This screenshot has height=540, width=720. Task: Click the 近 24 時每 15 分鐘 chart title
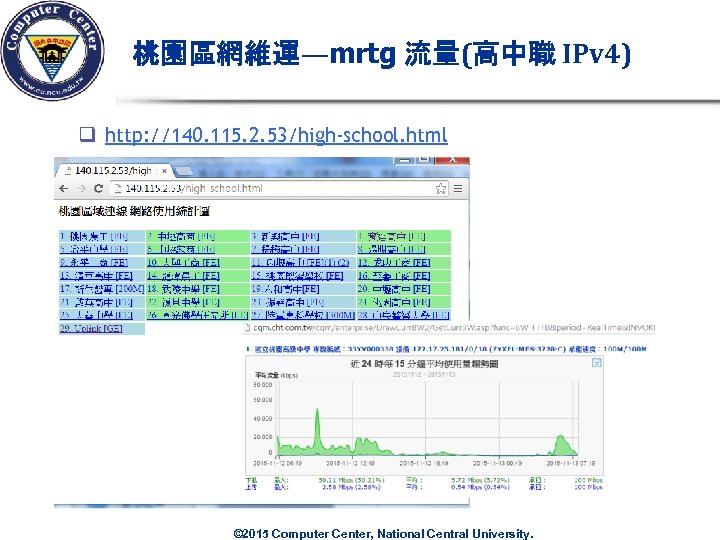424,364
